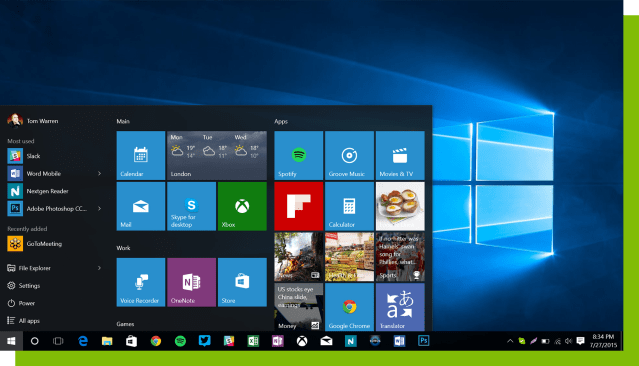The width and height of the screenshot is (639, 366).
Task: Open the Store icon on the taskbar
Action: pyautogui.click(x=131, y=341)
